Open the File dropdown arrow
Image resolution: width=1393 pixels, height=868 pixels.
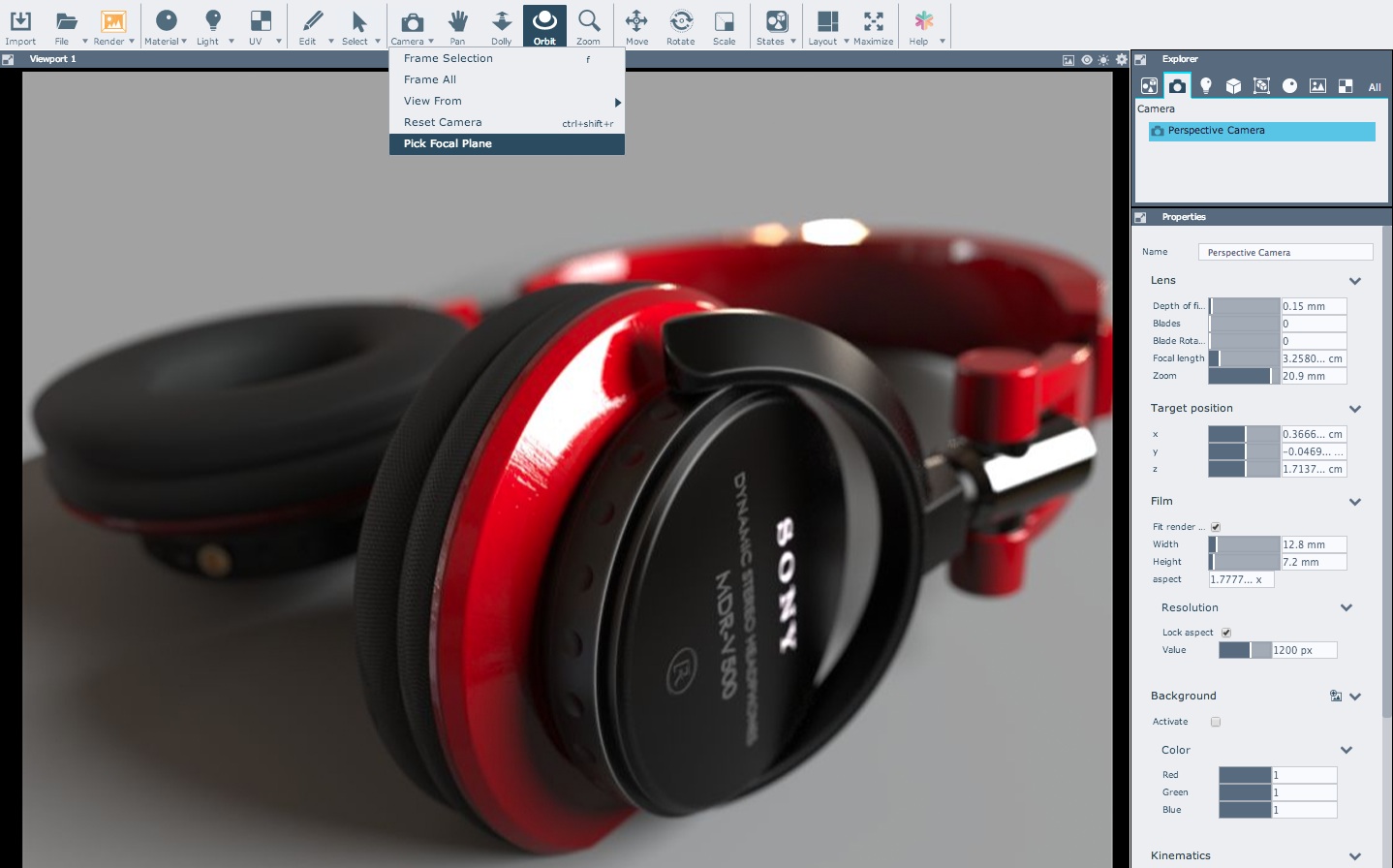point(84,42)
